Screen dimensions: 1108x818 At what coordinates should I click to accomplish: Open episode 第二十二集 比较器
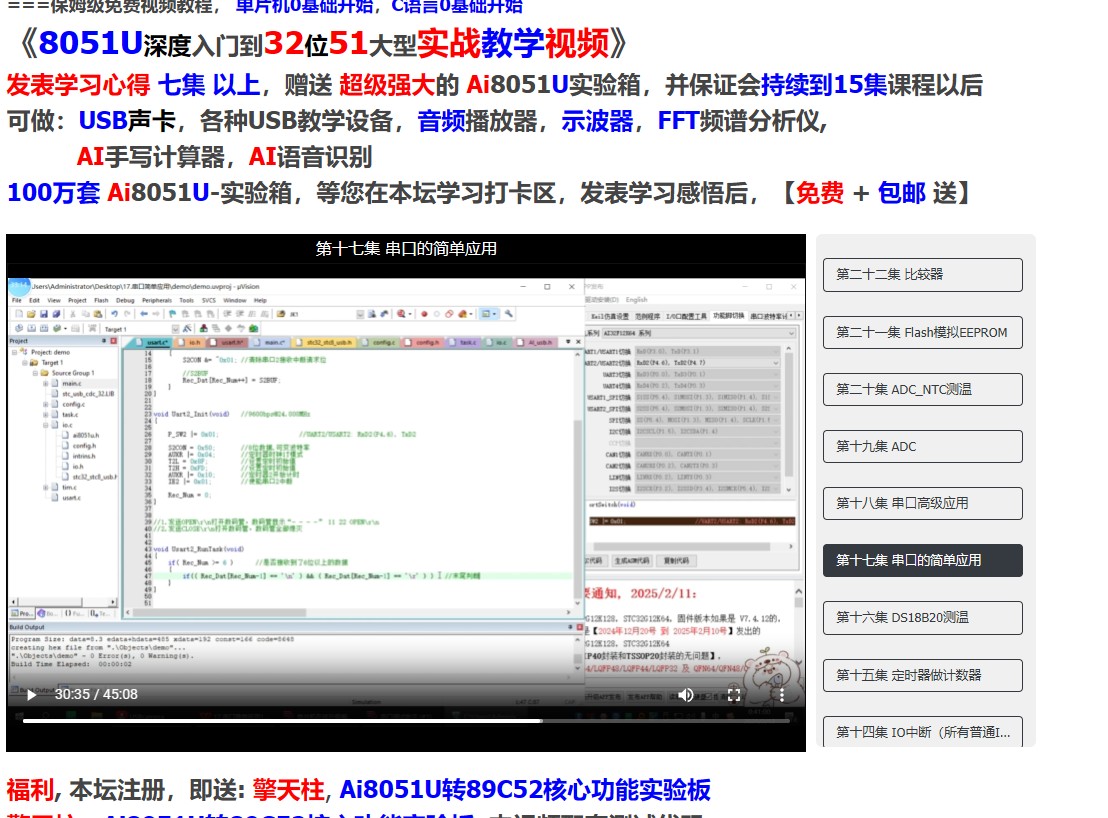[x=922, y=275]
